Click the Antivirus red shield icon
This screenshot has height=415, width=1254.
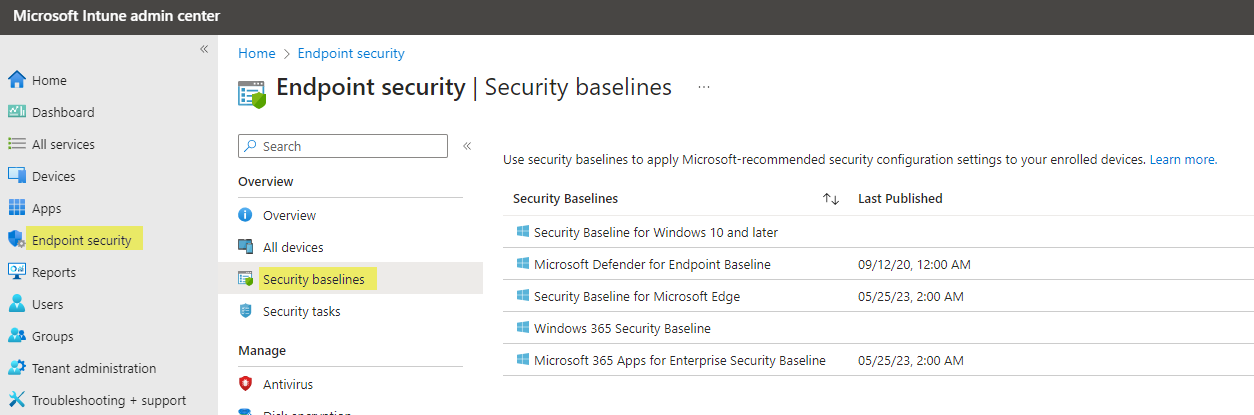(x=246, y=384)
